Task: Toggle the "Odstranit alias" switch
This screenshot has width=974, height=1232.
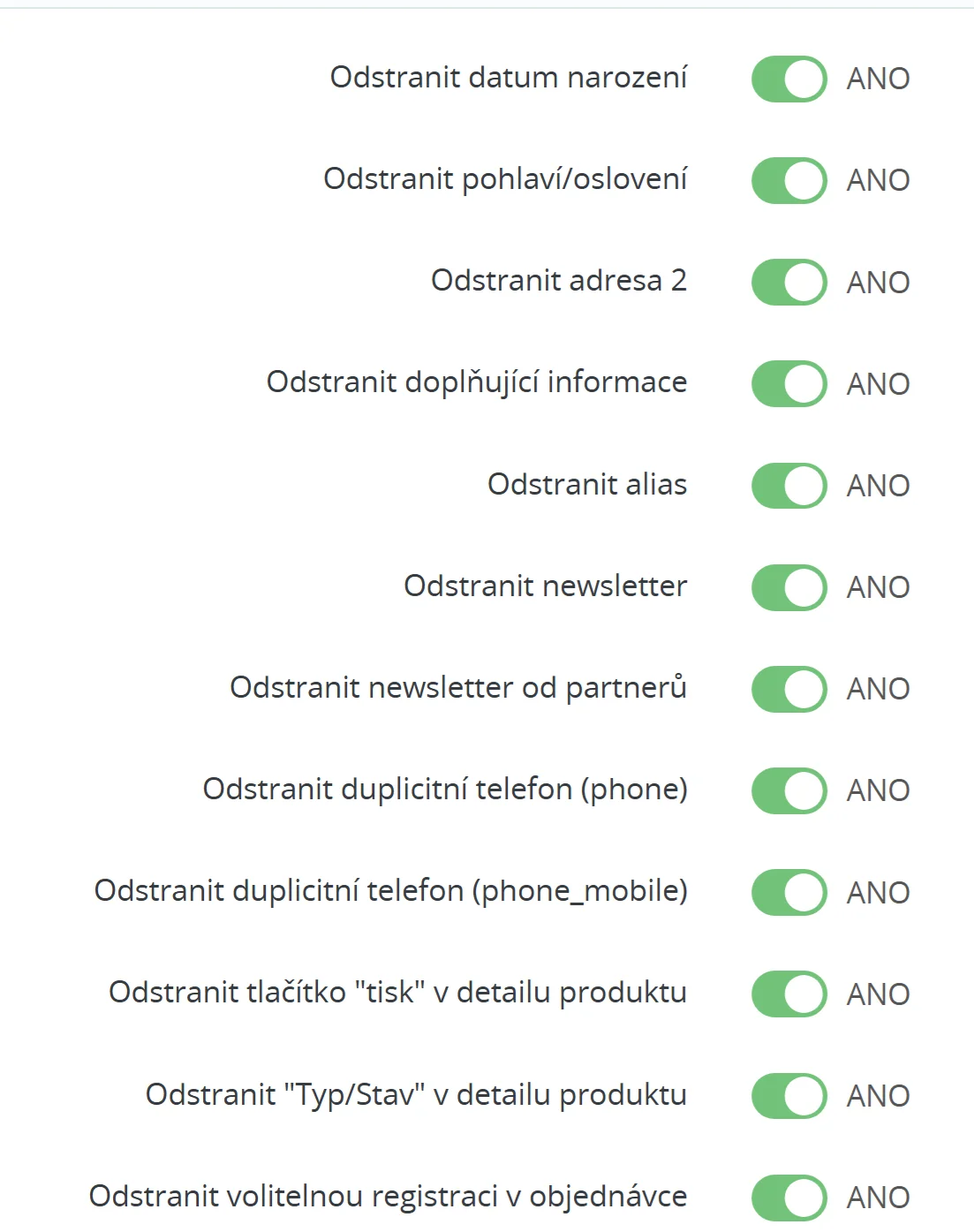Action: [789, 485]
